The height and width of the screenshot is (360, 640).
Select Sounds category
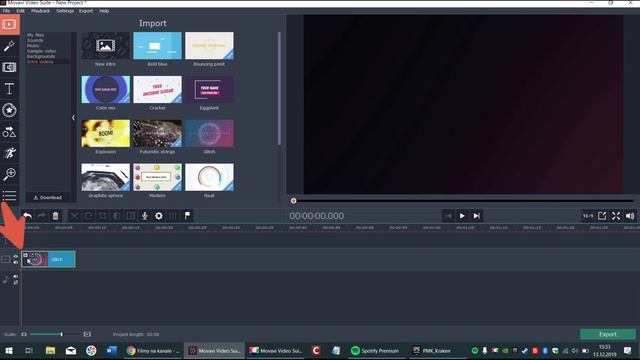(x=35, y=40)
